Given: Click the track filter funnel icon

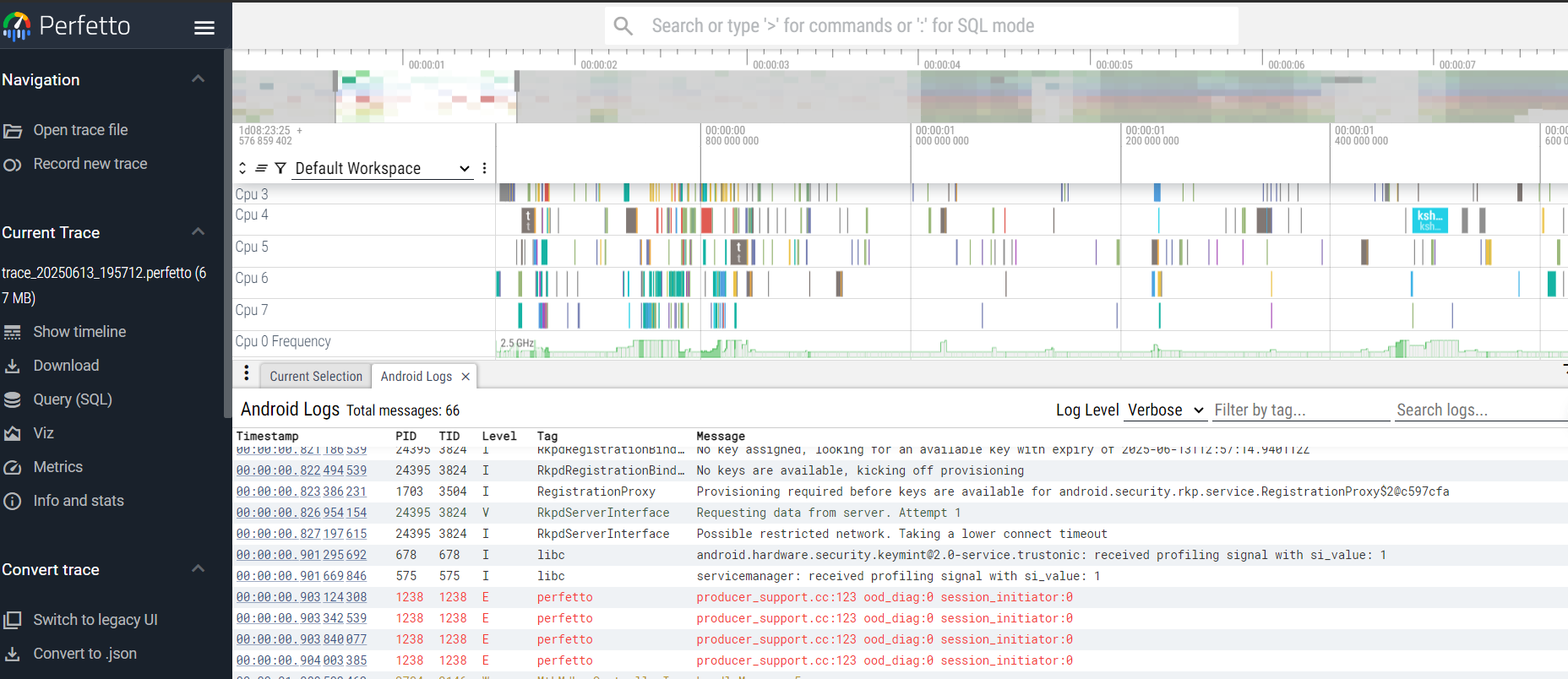Looking at the screenshot, I should coord(280,168).
